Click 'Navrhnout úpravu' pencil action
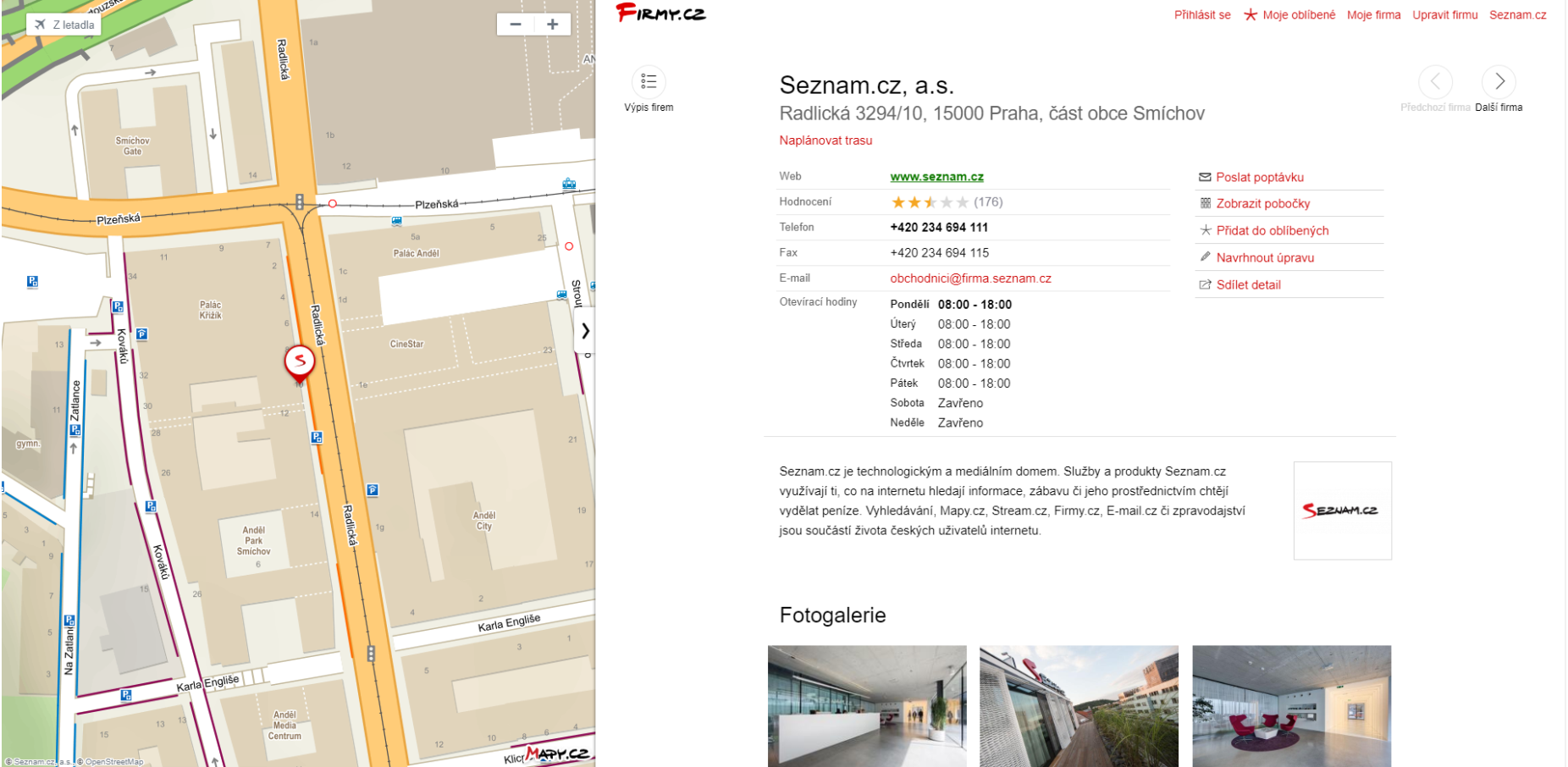The image size is (1568, 767). pyautogui.click(x=1256, y=257)
